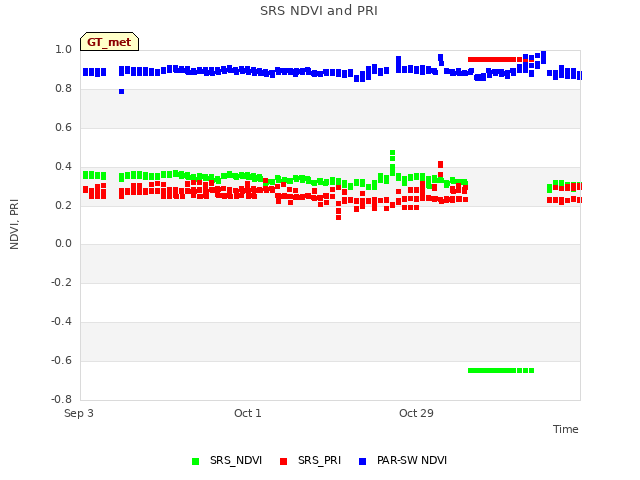This screenshot has width=640, height=480.
Task: Click the -0.8 y-axis tick label
Action: 61,399
